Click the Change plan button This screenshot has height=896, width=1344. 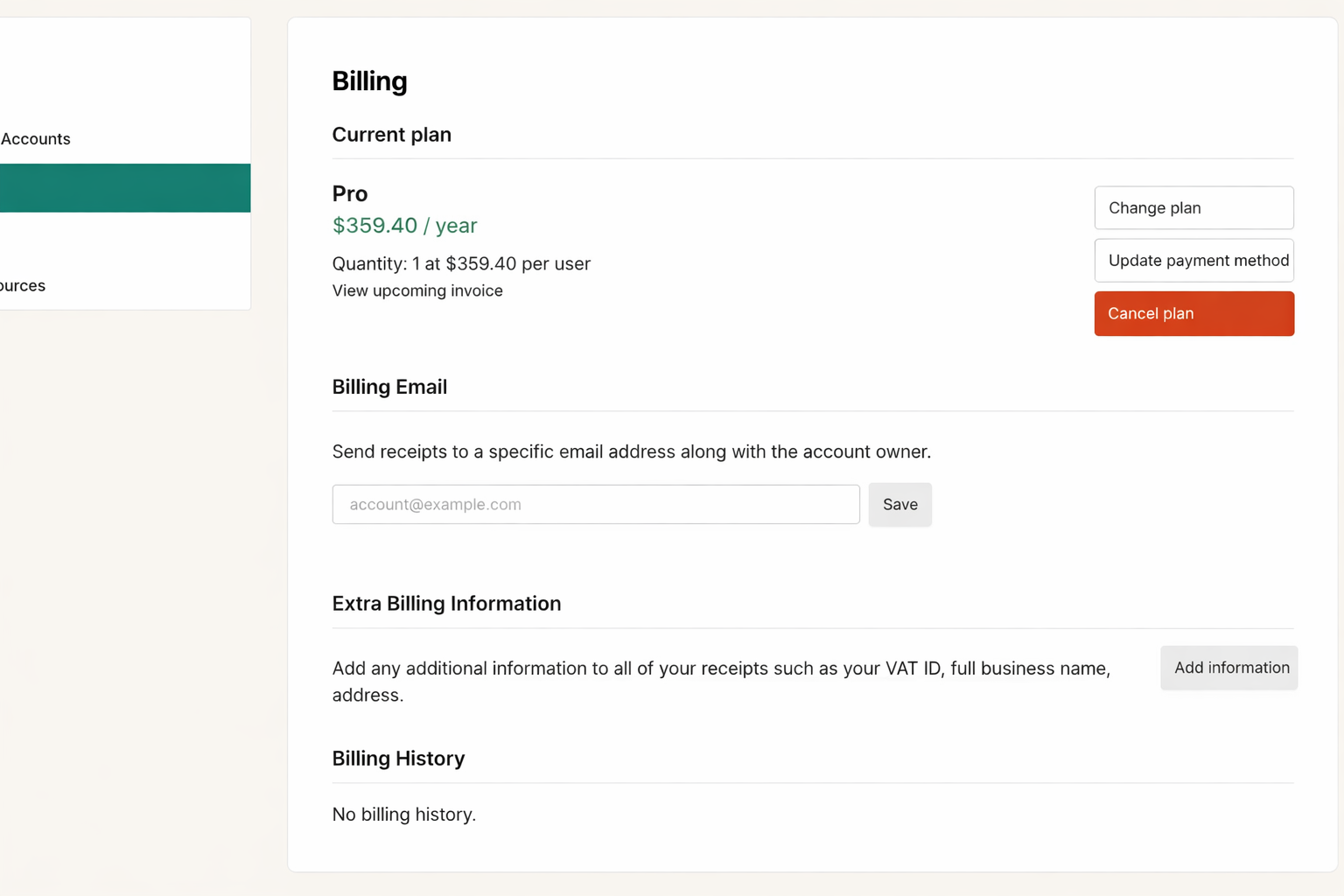pos(1193,208)
